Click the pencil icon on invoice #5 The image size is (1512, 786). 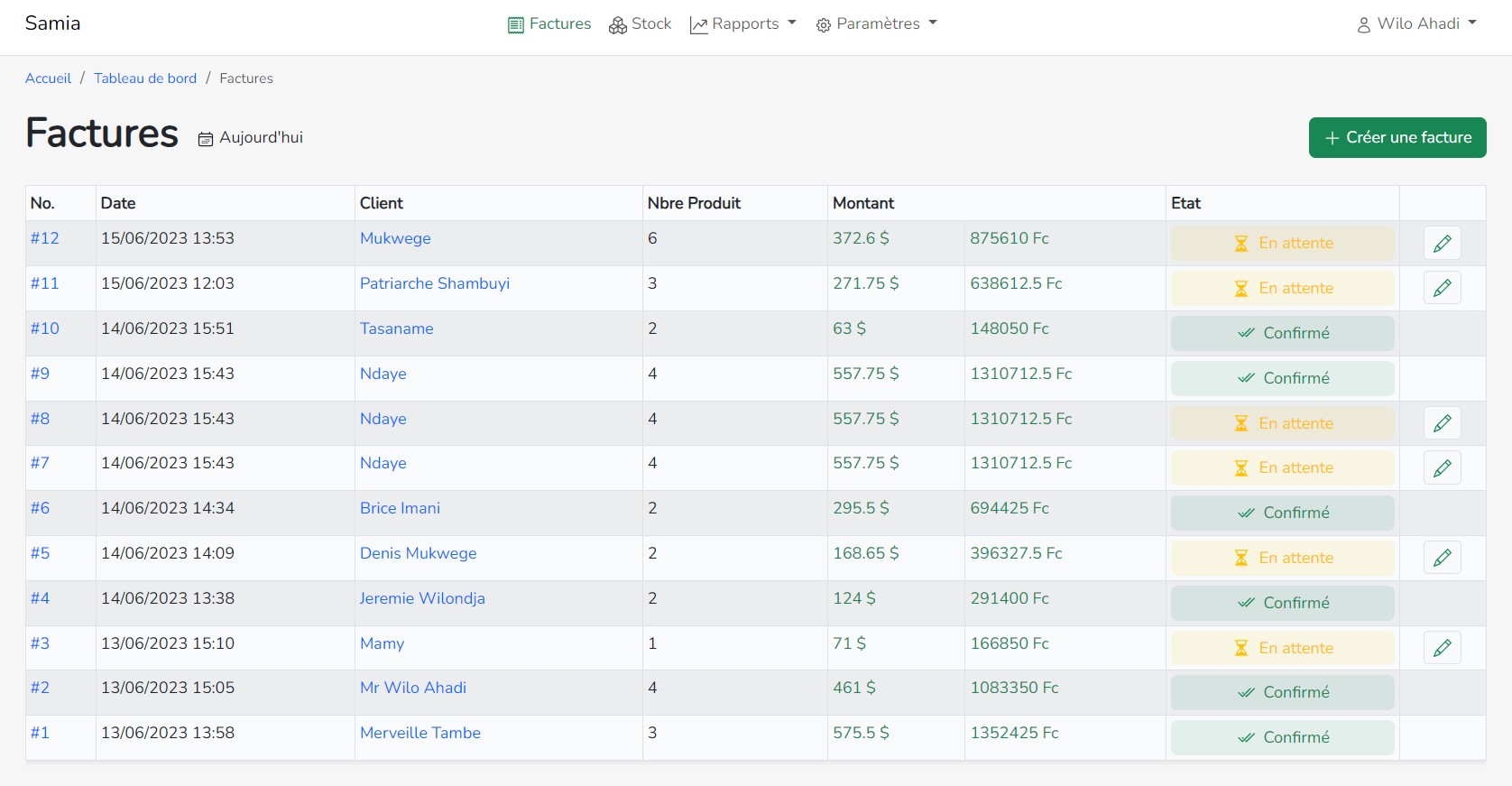pyautogui.click(x=1442, y=558)
